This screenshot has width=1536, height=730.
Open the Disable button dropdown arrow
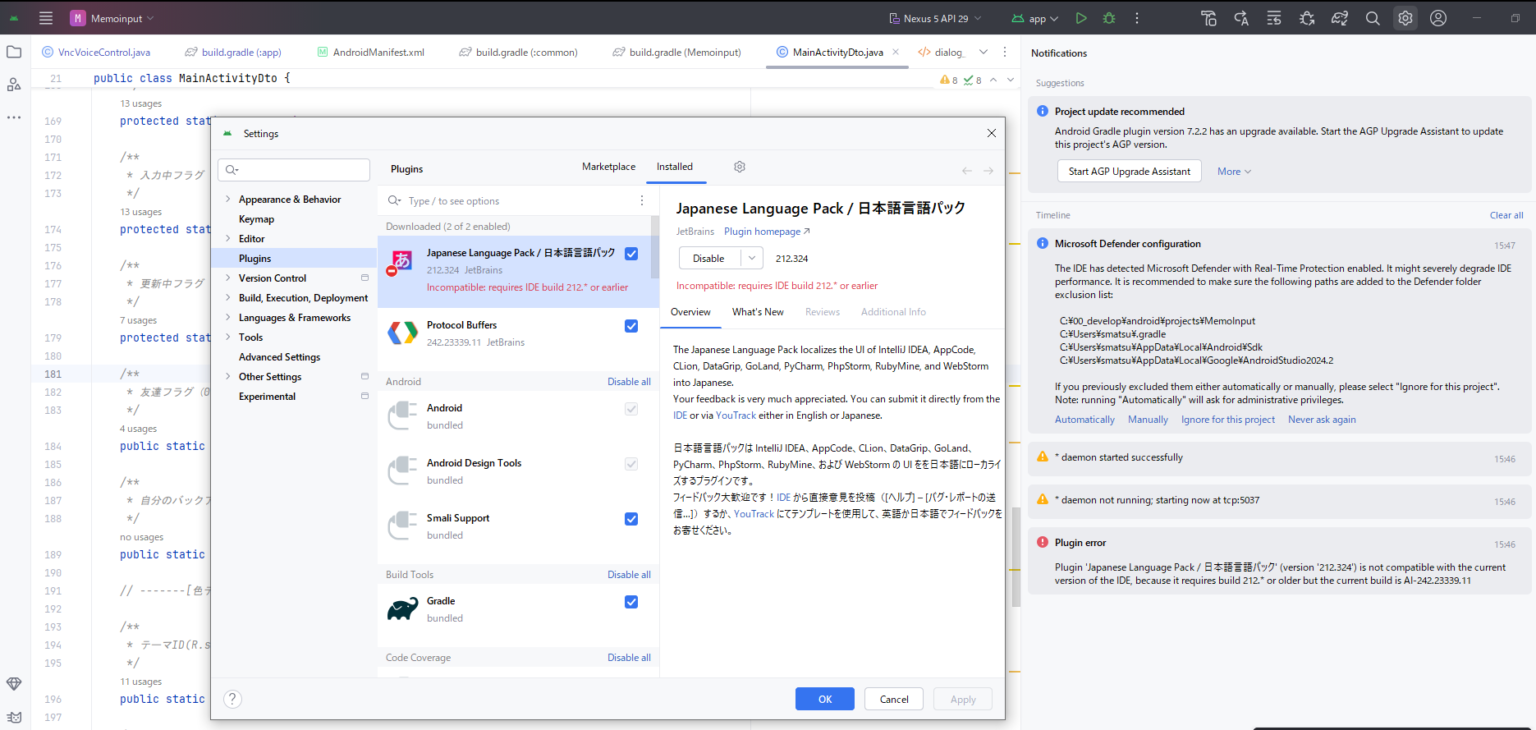click(752, 258)
